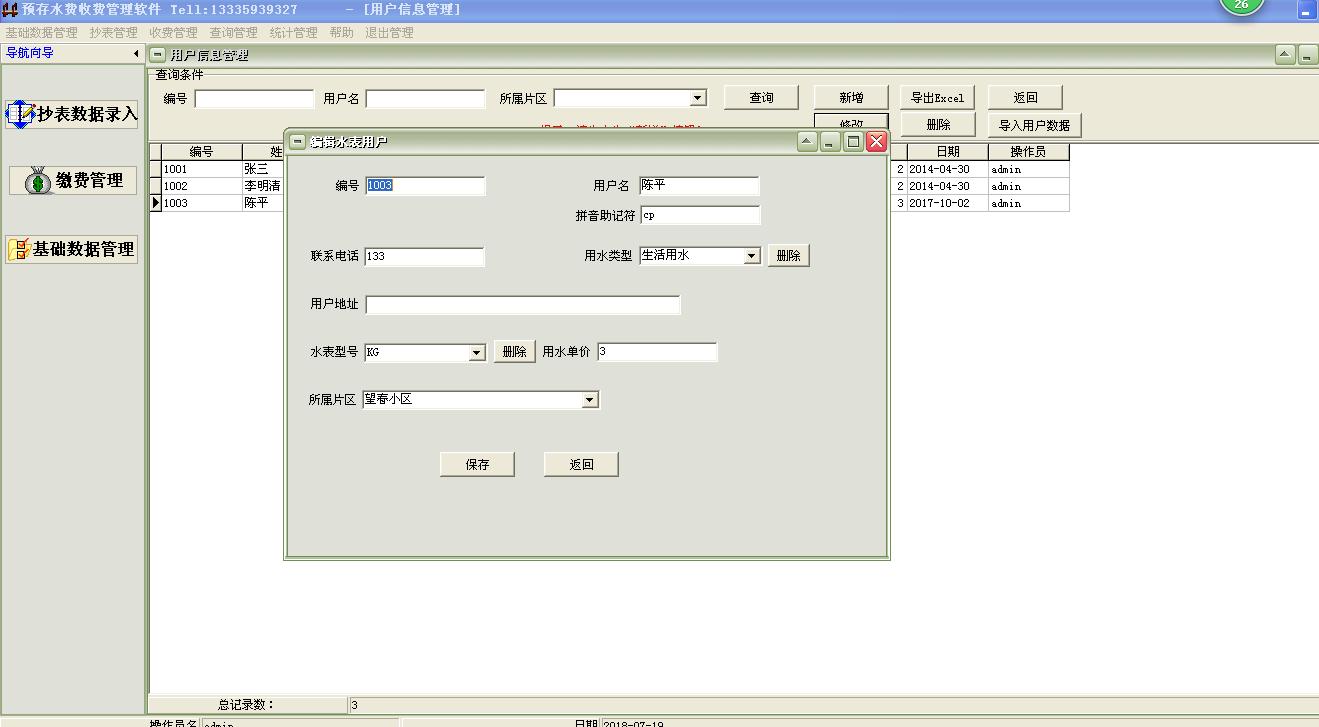Screen dimensions: 1319x727
Task: Open the 统计管理 menu
Action: pos(293,32)
